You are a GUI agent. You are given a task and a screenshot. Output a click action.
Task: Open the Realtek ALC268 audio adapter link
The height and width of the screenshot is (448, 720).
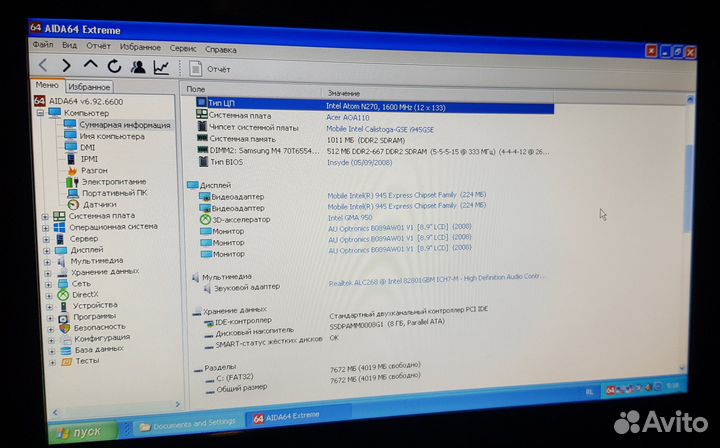click(436, 280)
